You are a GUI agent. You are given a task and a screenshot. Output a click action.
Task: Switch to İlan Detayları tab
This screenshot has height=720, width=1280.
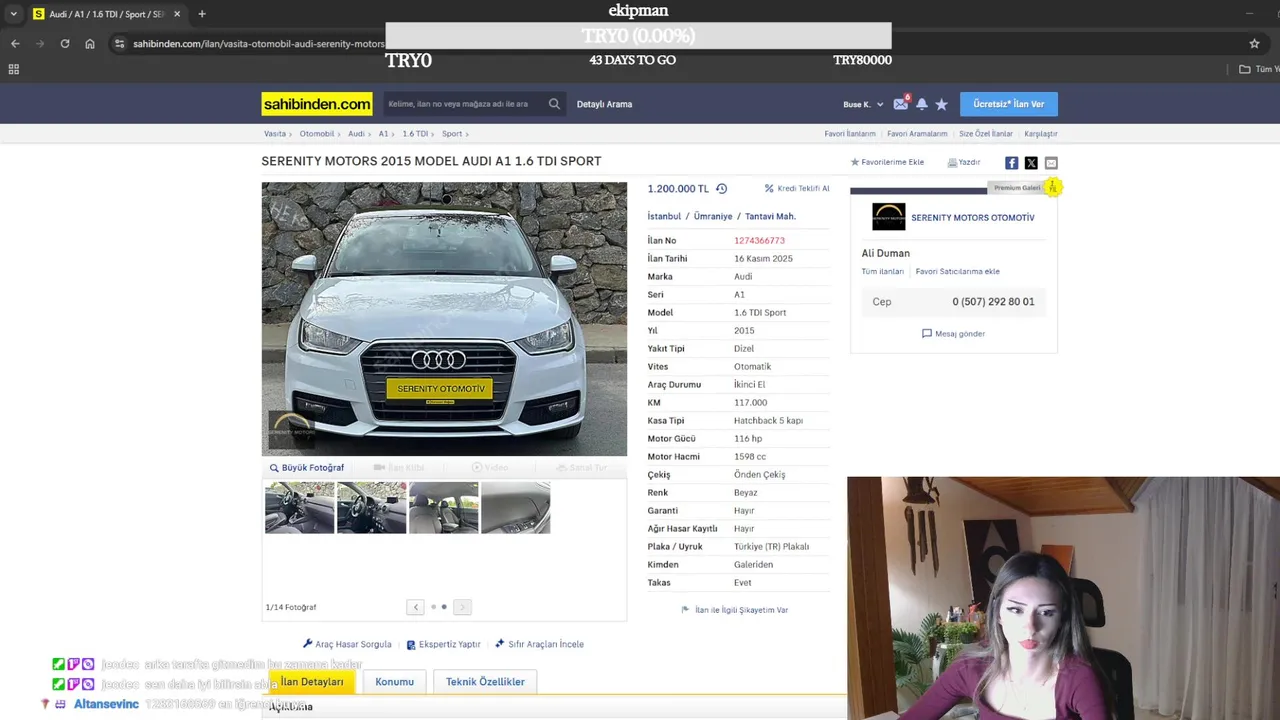(312, 682)
